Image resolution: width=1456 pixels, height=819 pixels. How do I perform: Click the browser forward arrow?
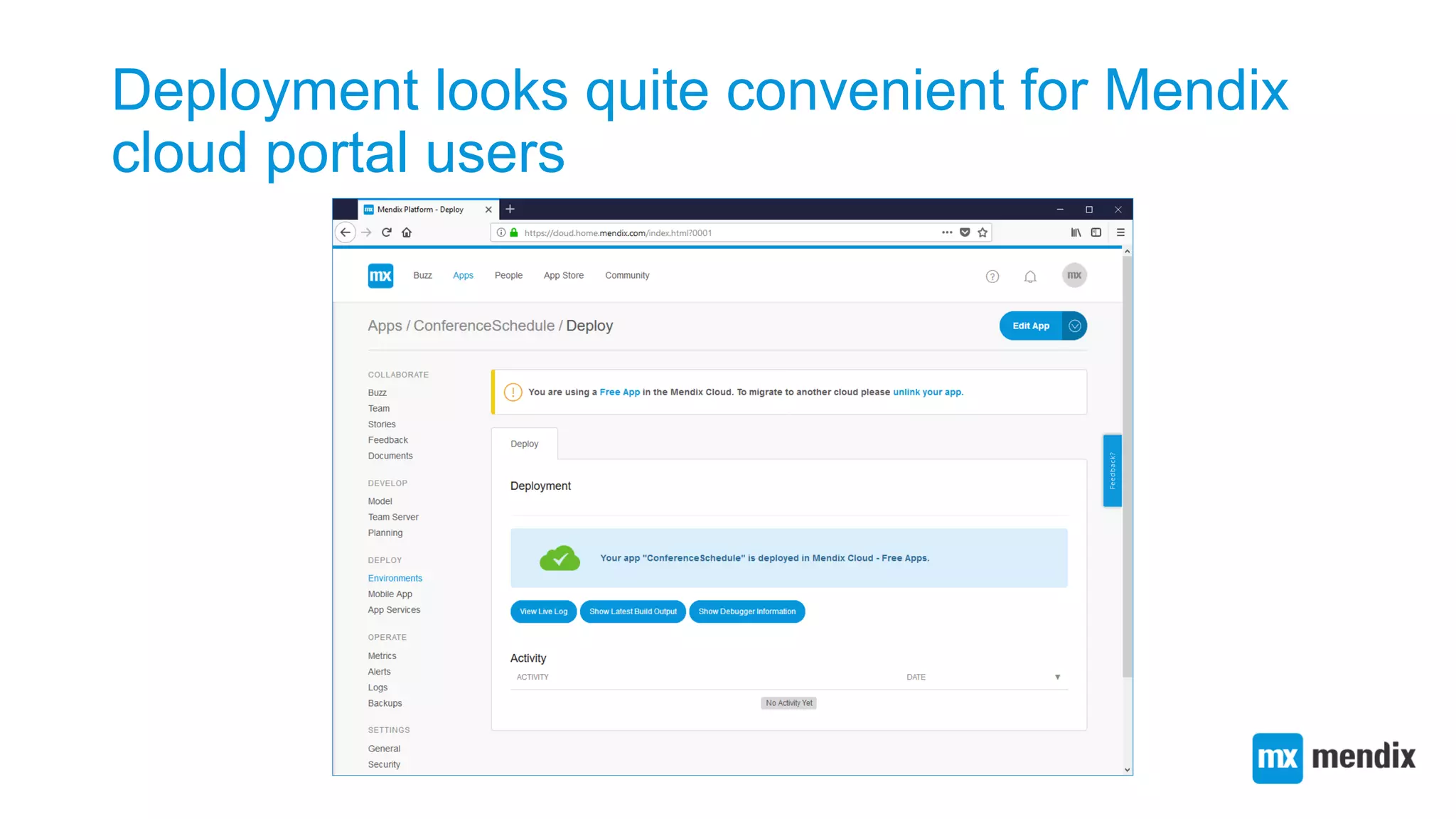pos(366,232)
